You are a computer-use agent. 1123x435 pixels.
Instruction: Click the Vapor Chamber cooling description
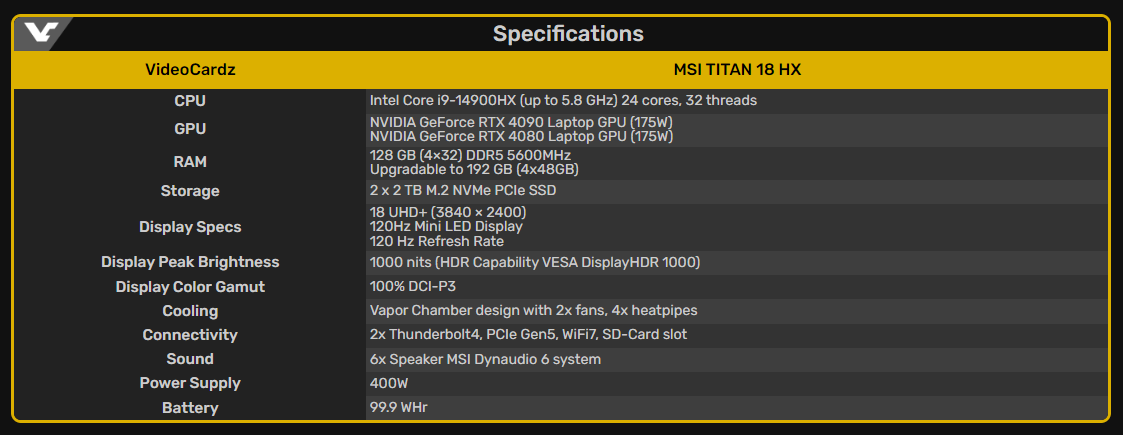click(x=534, y=310)
